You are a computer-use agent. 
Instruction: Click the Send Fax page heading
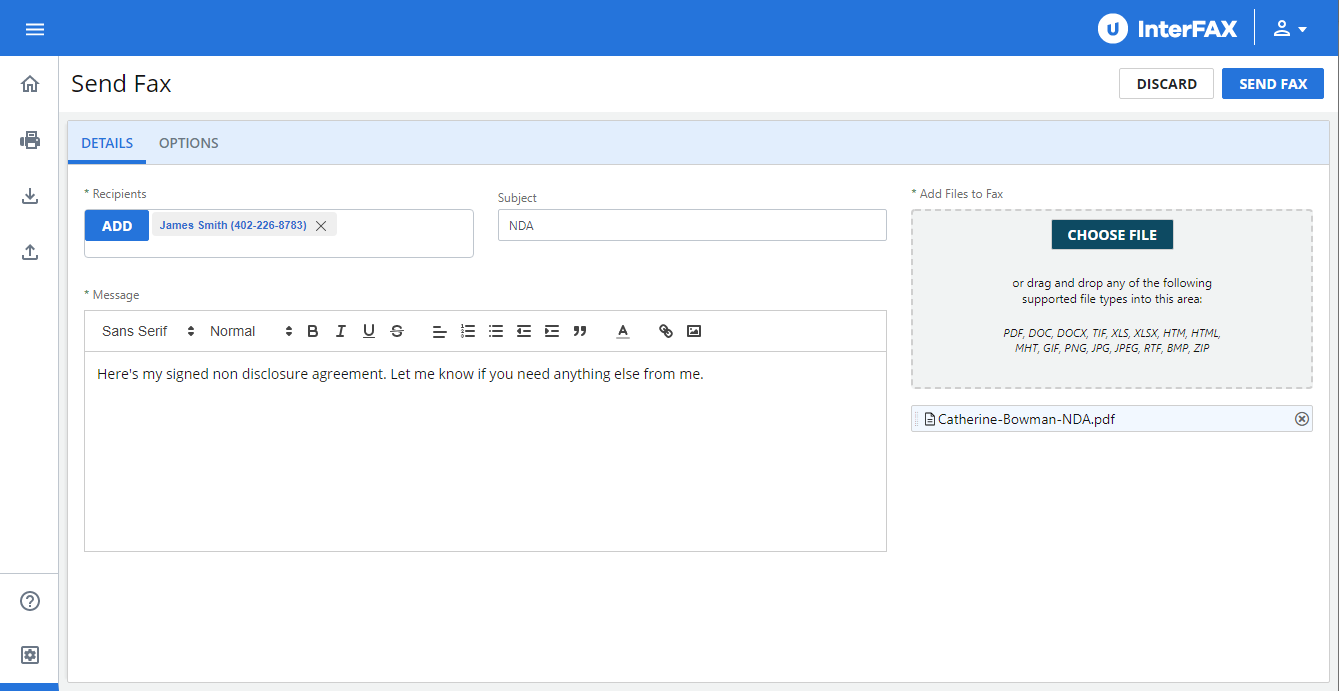[121, 84]
